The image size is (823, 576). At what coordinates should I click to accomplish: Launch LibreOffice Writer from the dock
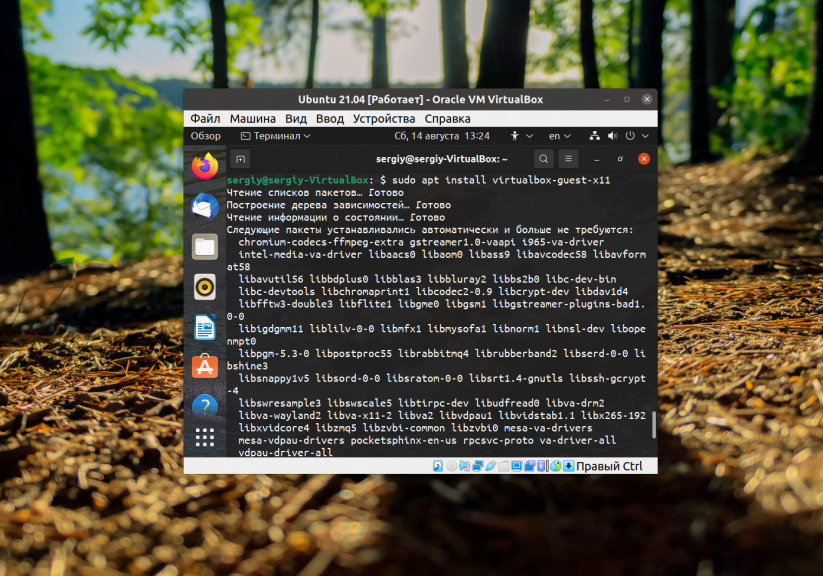pyautogui.click(x=205, y=328)
